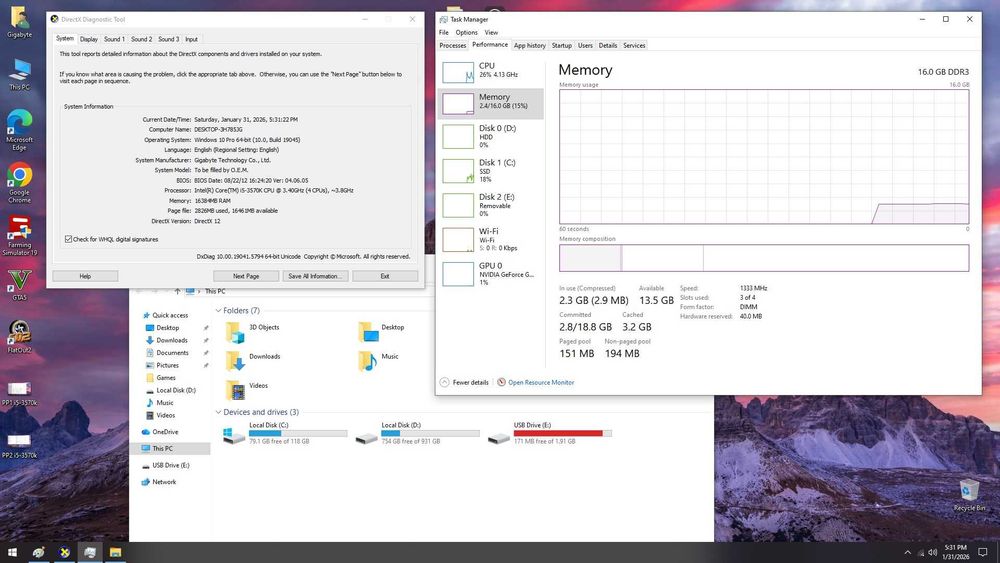This screenshot has width=1000, height=563.
Task: Open the This PC desktop icon
Action: pyautogui.click(x=19, y=75)
